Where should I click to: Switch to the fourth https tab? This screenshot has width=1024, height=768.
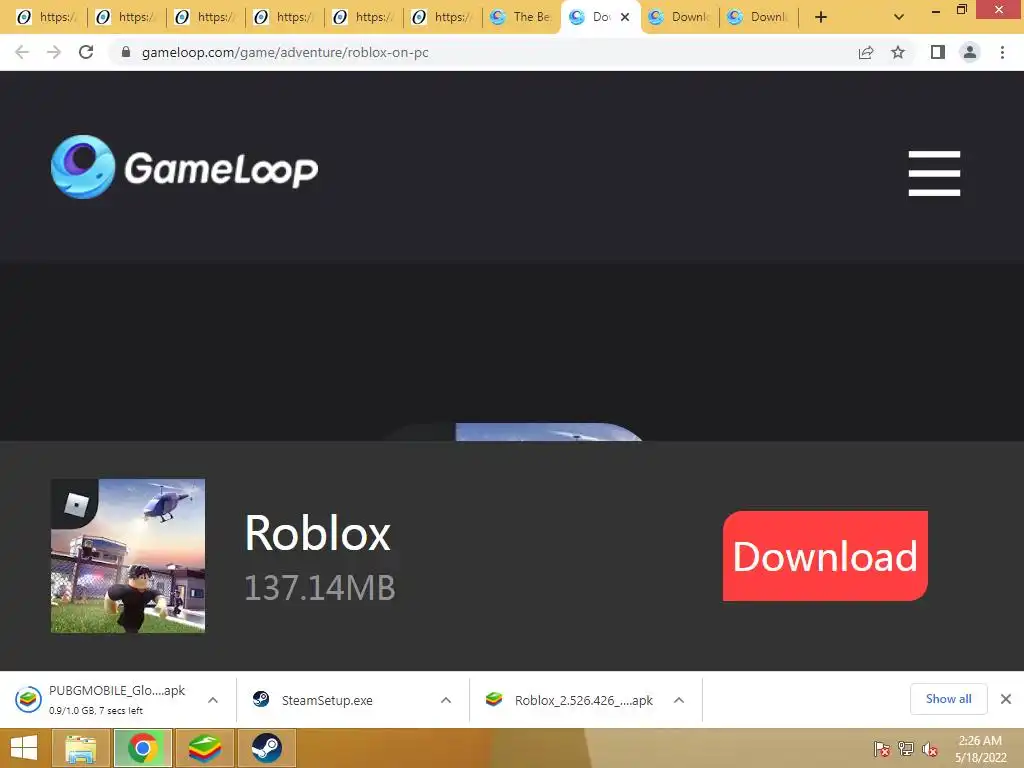(284, 17)
